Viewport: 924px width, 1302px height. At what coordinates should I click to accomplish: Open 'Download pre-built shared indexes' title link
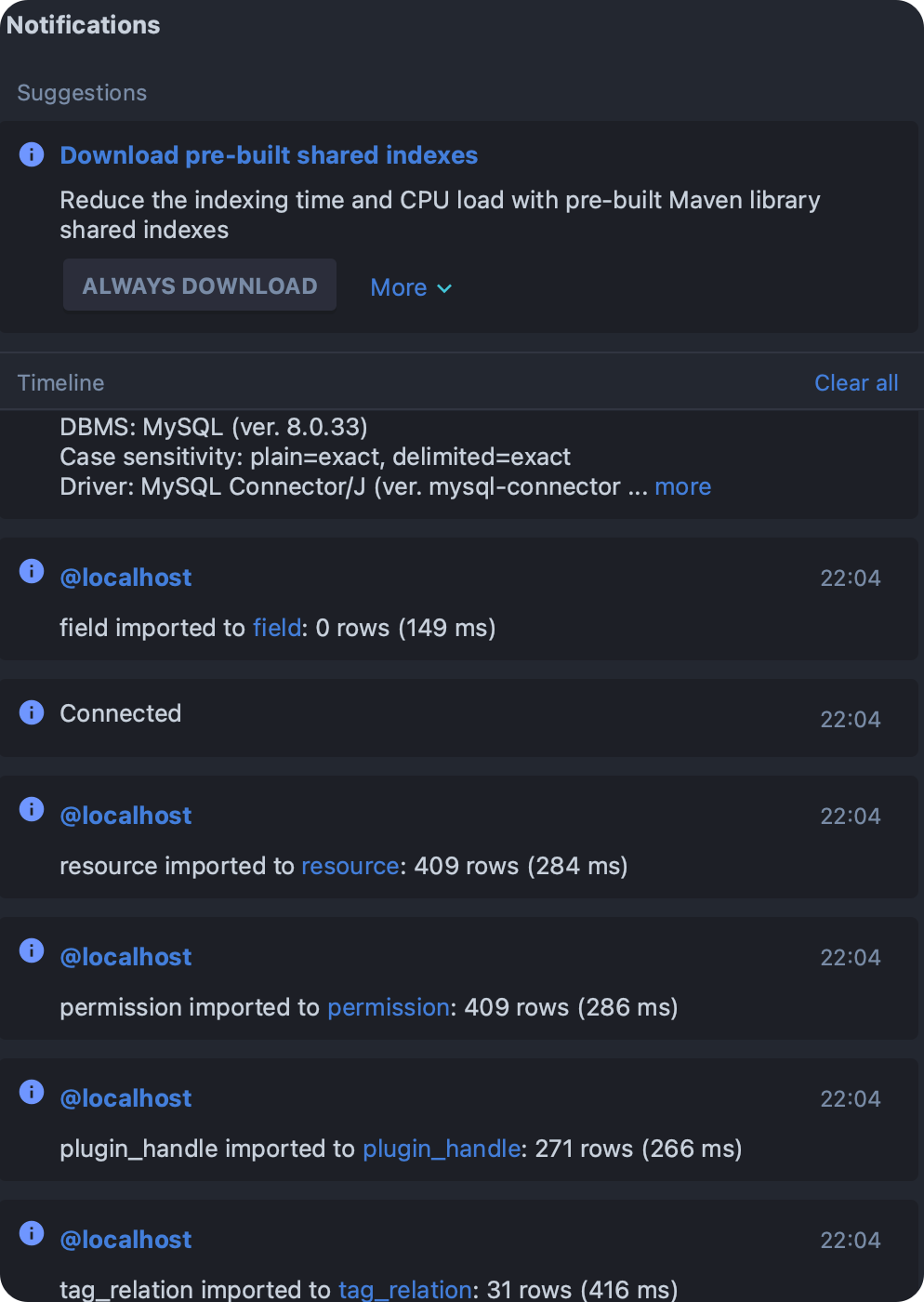tap(269, 155)
